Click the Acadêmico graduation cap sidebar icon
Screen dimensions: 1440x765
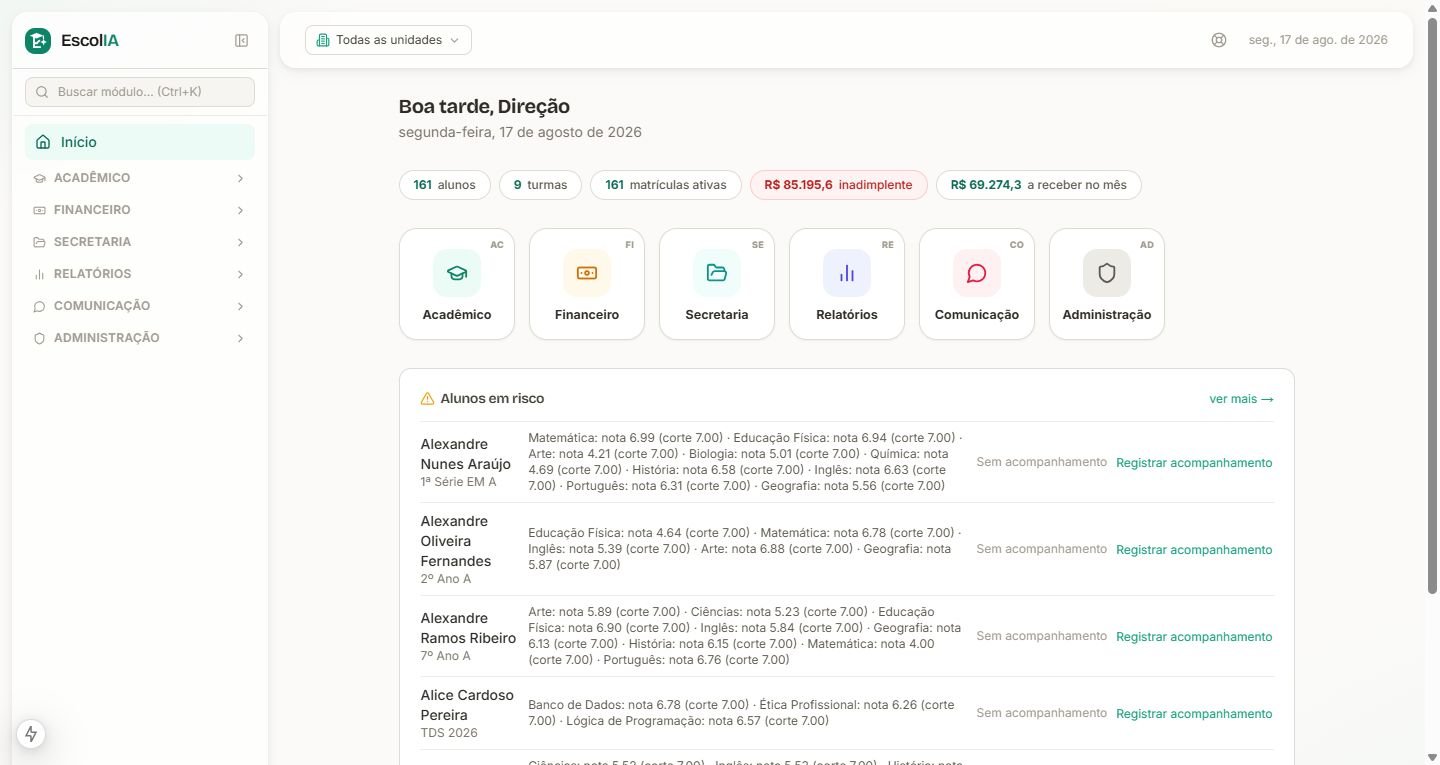40,178
